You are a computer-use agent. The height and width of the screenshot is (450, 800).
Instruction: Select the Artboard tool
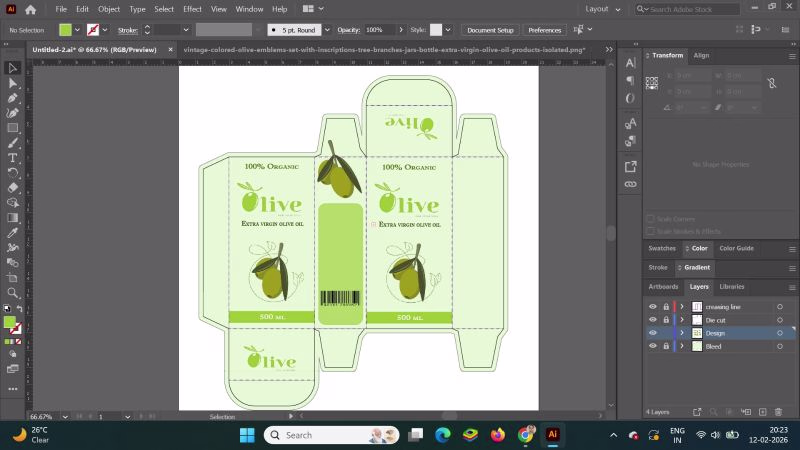13,278
